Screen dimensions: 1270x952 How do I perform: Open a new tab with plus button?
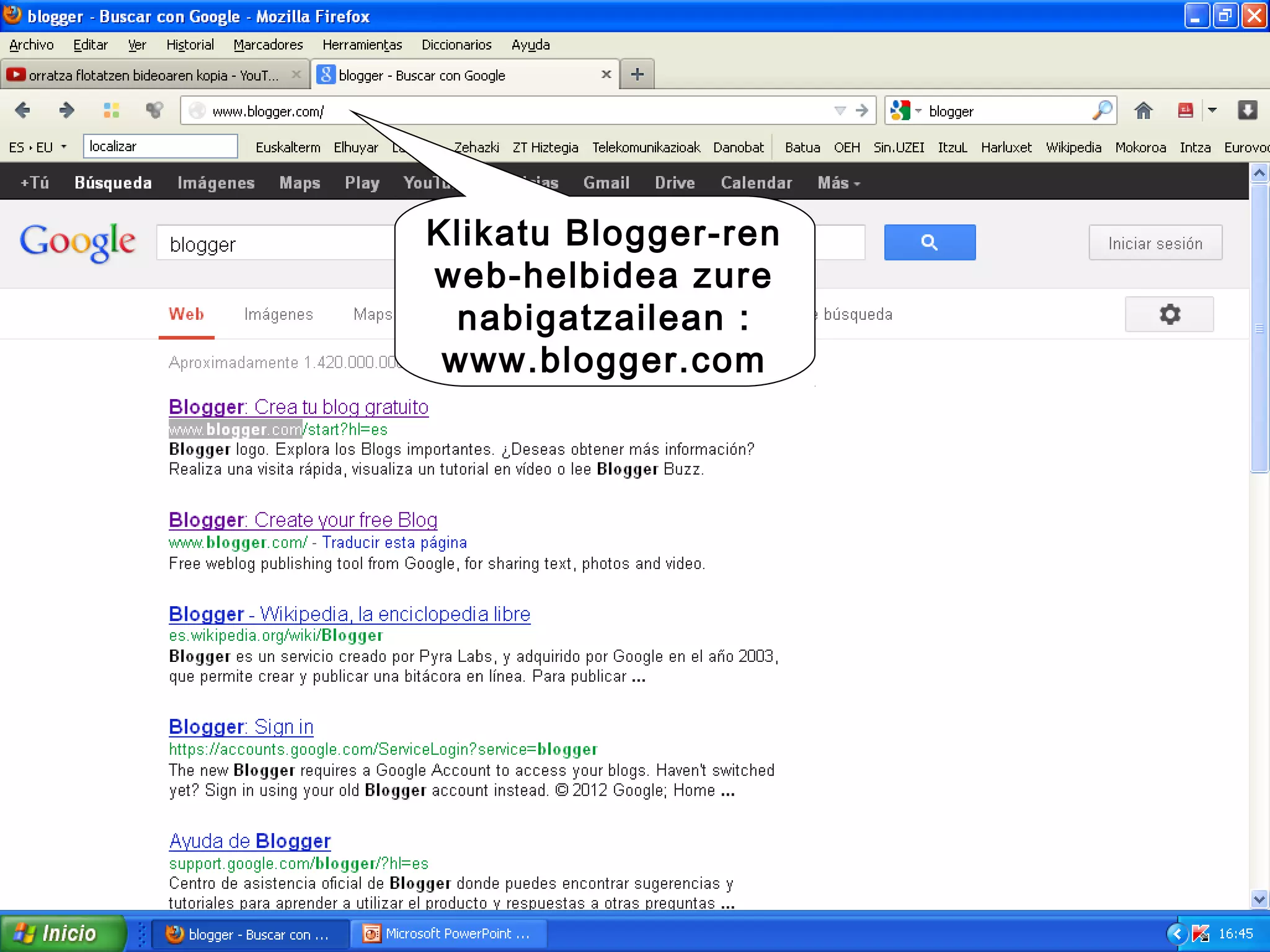637,75
